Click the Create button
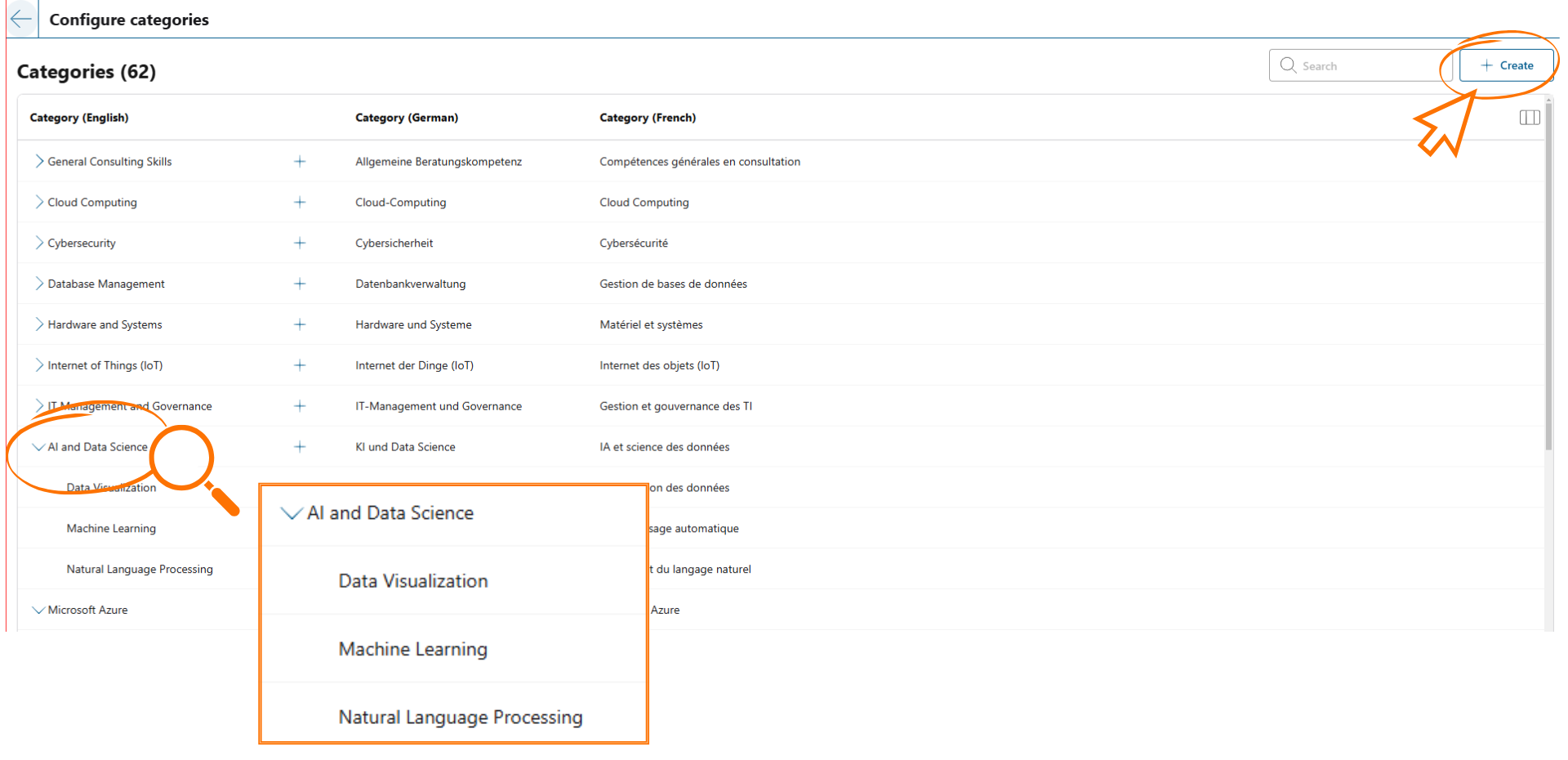Image resolution: width=1568 pixels, height=760 pixels. [1506, 65]
